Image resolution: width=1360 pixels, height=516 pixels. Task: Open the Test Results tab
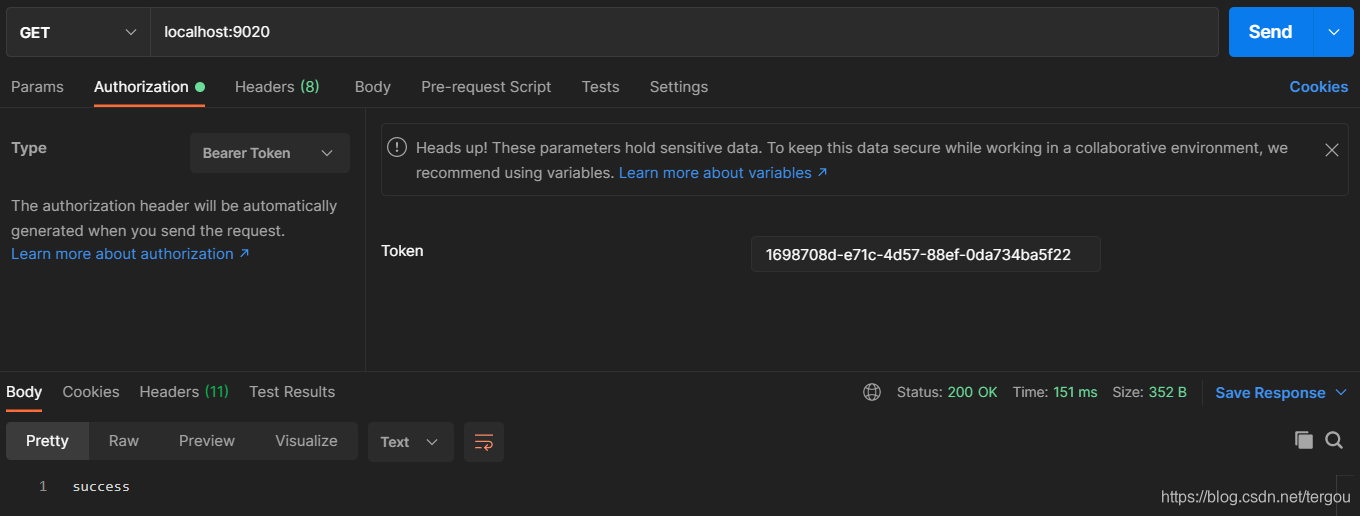pos(292,392)
